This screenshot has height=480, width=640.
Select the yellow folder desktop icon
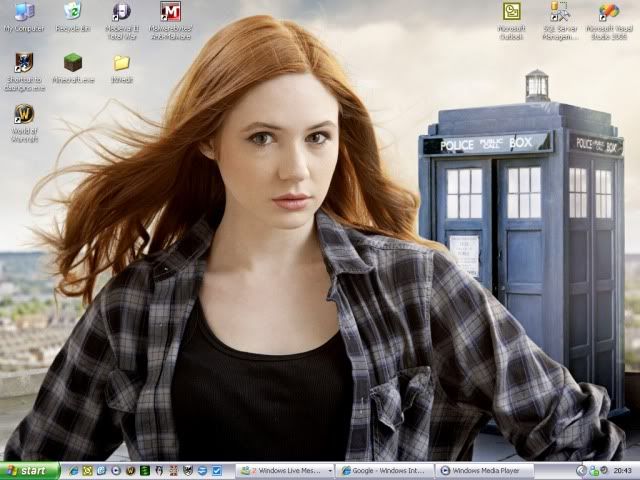tap(122, 68)
